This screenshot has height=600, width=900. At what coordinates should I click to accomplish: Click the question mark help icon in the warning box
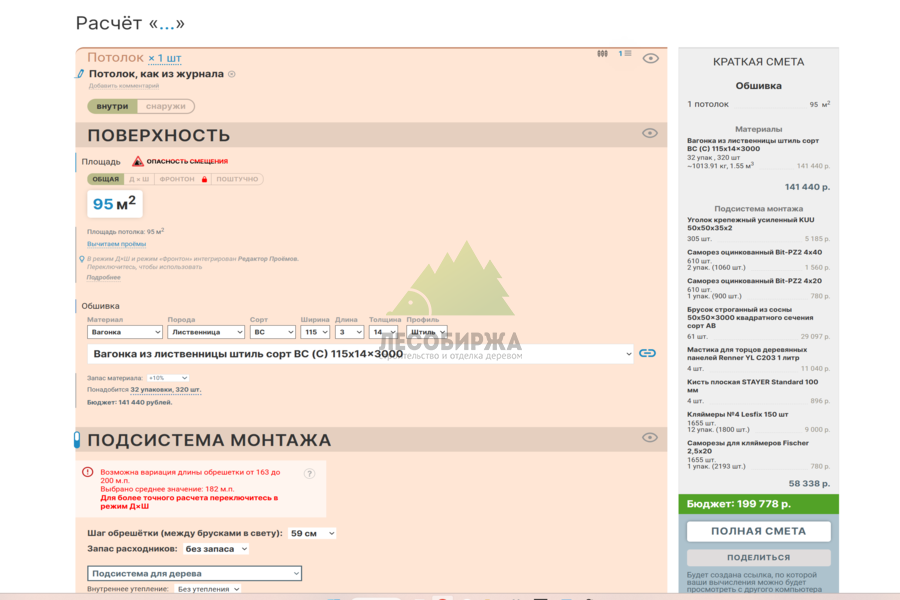(x=309, y=474)
